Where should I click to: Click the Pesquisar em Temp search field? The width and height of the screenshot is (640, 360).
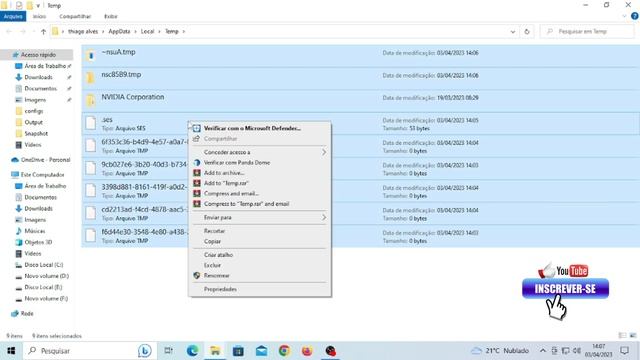click(588, 31)
